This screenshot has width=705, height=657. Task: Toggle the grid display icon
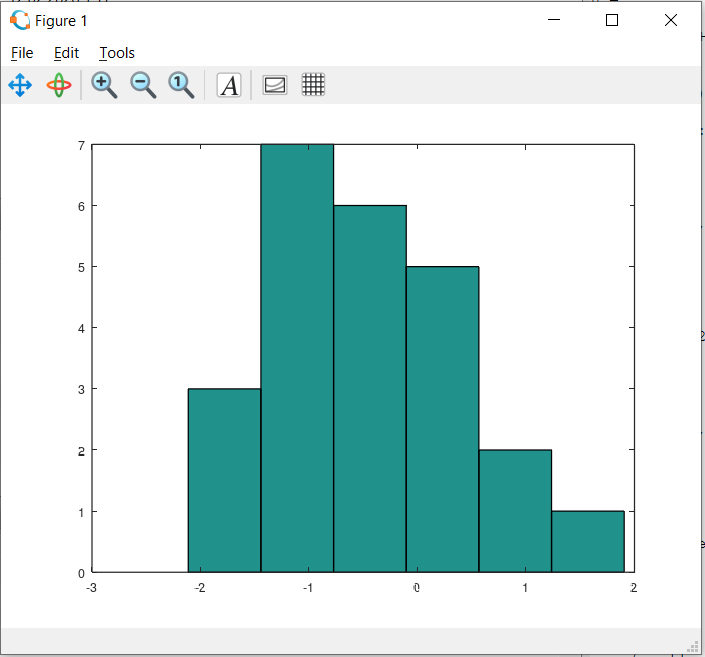coord(313,85)
